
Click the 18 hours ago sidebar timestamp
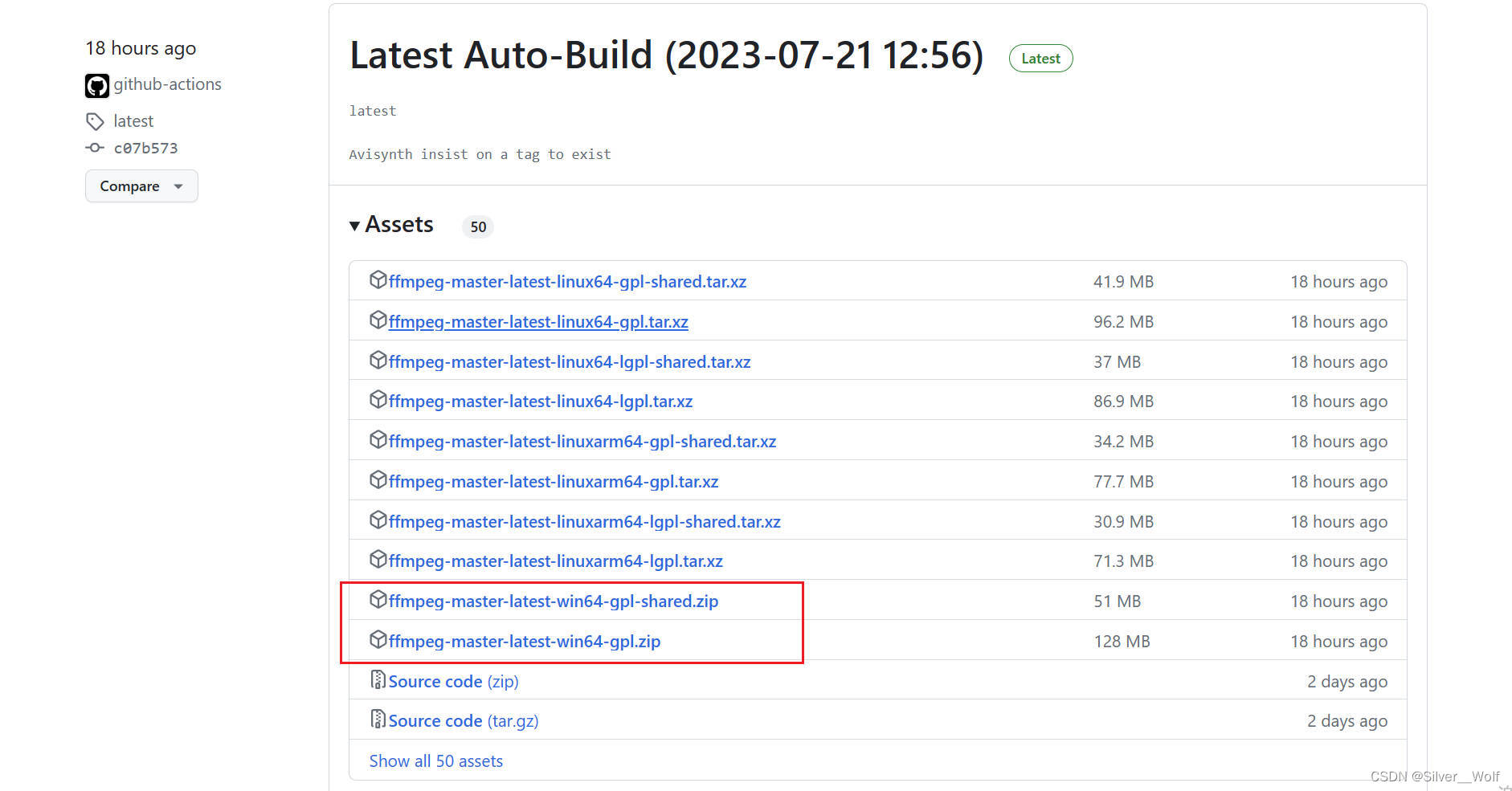141,49
